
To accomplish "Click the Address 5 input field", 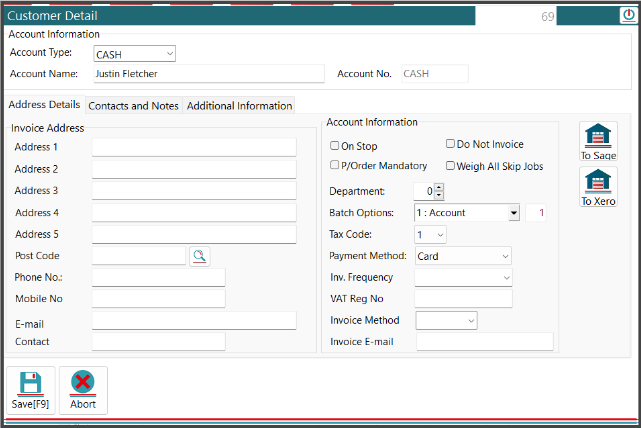I will point(194,234).
